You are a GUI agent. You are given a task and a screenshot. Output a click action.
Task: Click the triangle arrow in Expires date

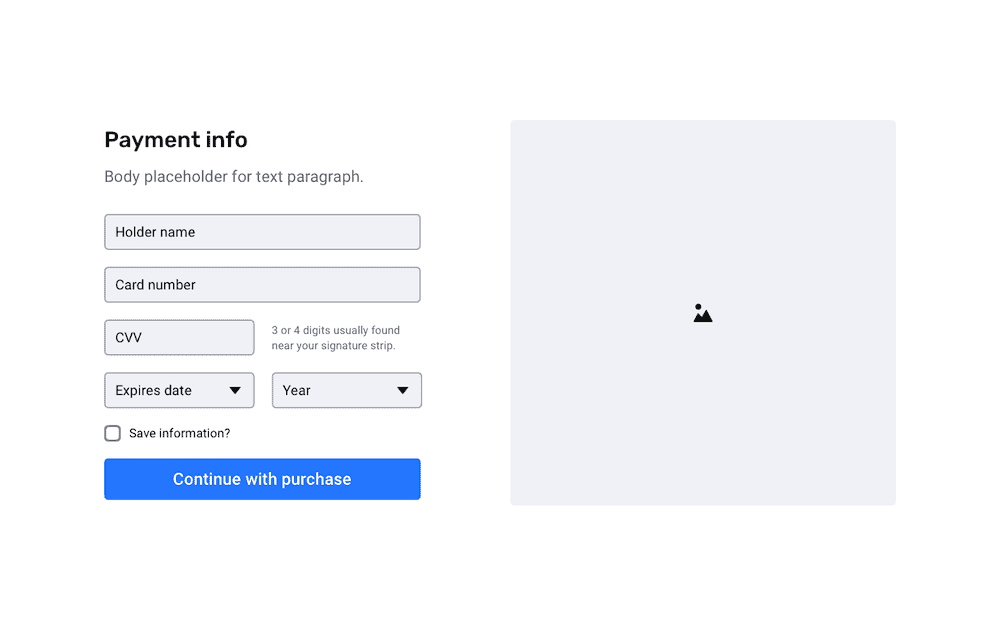pos(235,390)
